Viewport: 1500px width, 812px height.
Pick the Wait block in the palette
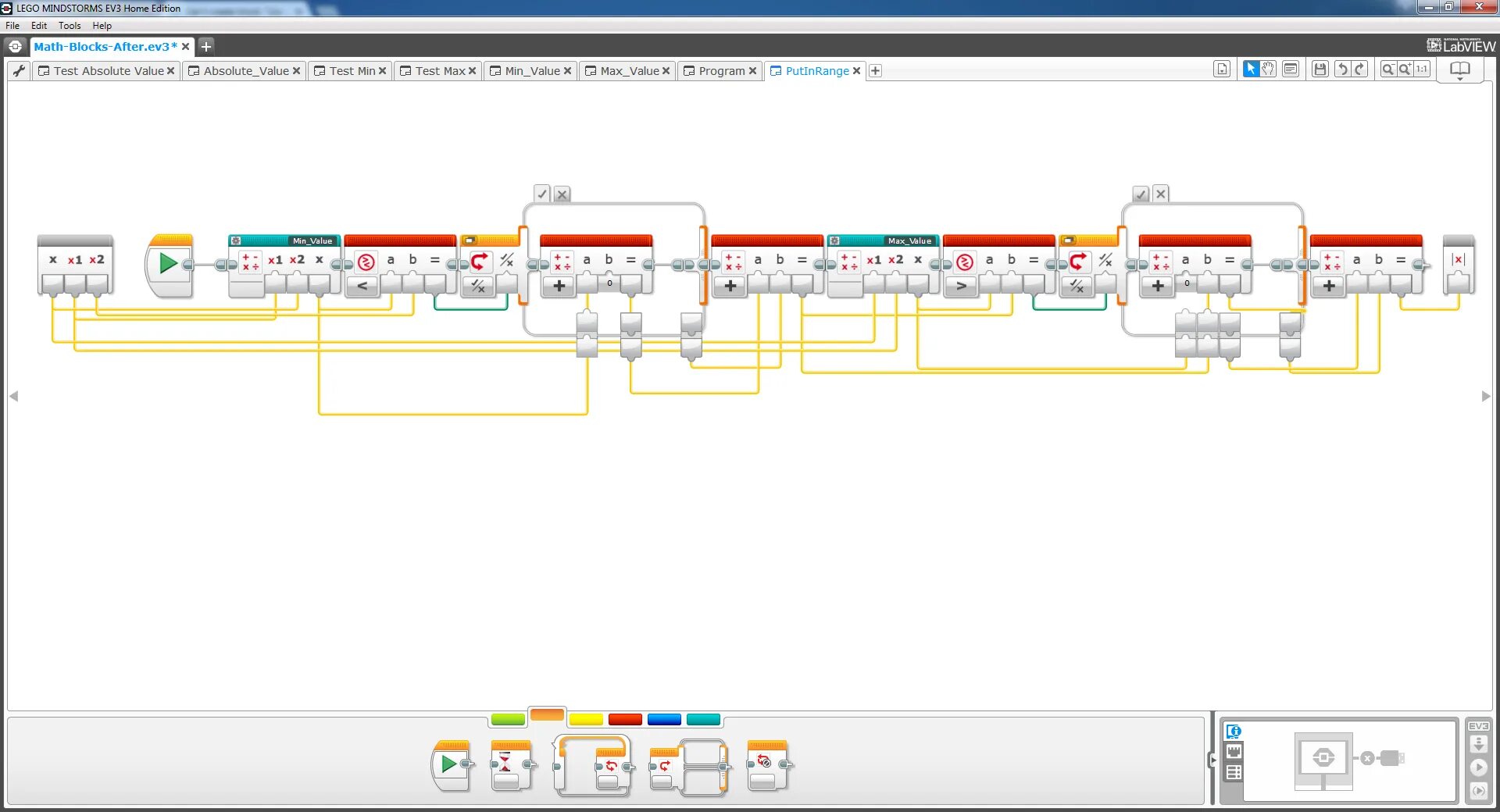click(x=512, y=766)
